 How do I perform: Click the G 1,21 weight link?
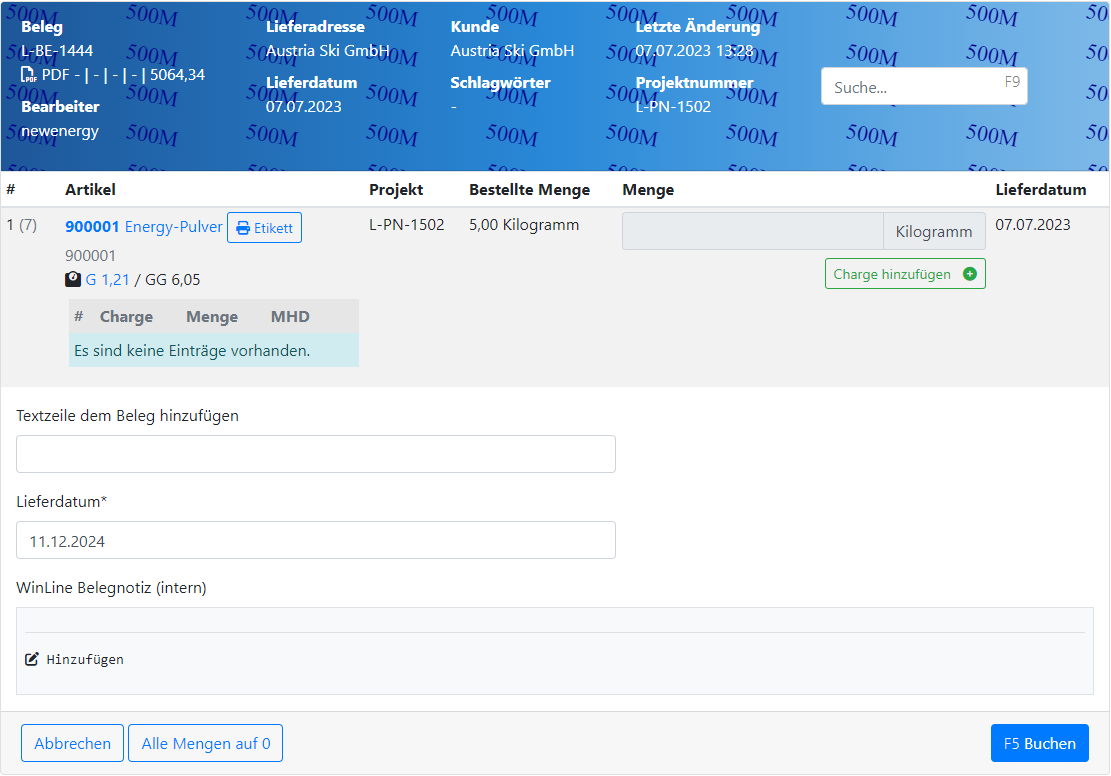(107, 280)
